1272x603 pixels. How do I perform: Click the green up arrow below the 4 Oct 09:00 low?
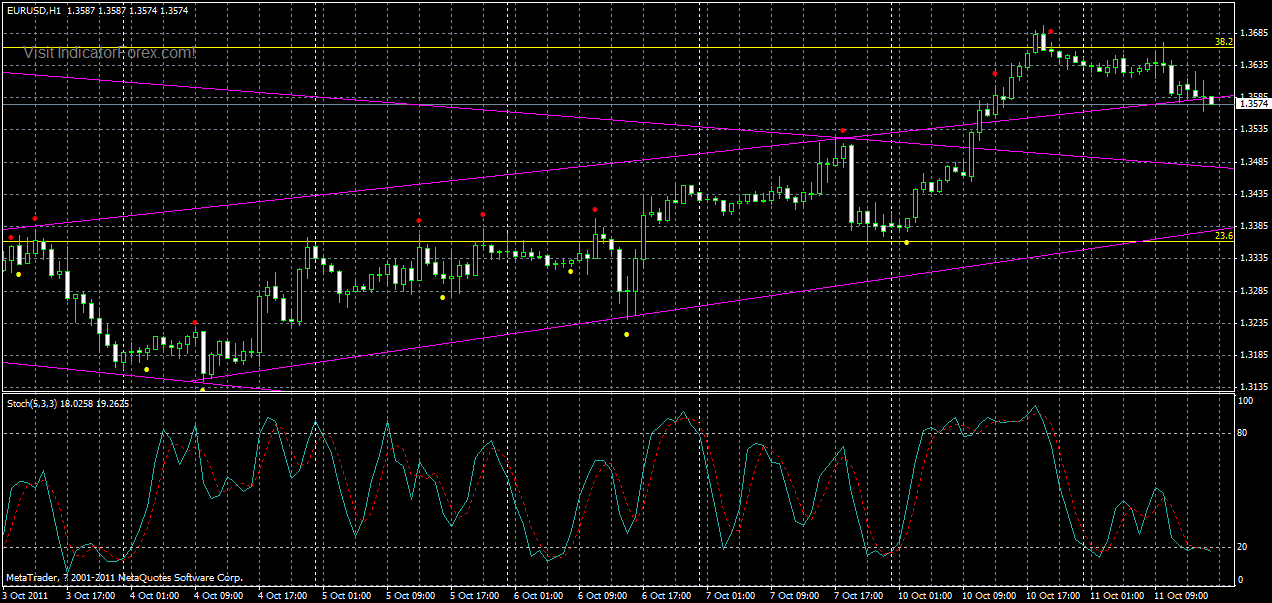[203, 390]
